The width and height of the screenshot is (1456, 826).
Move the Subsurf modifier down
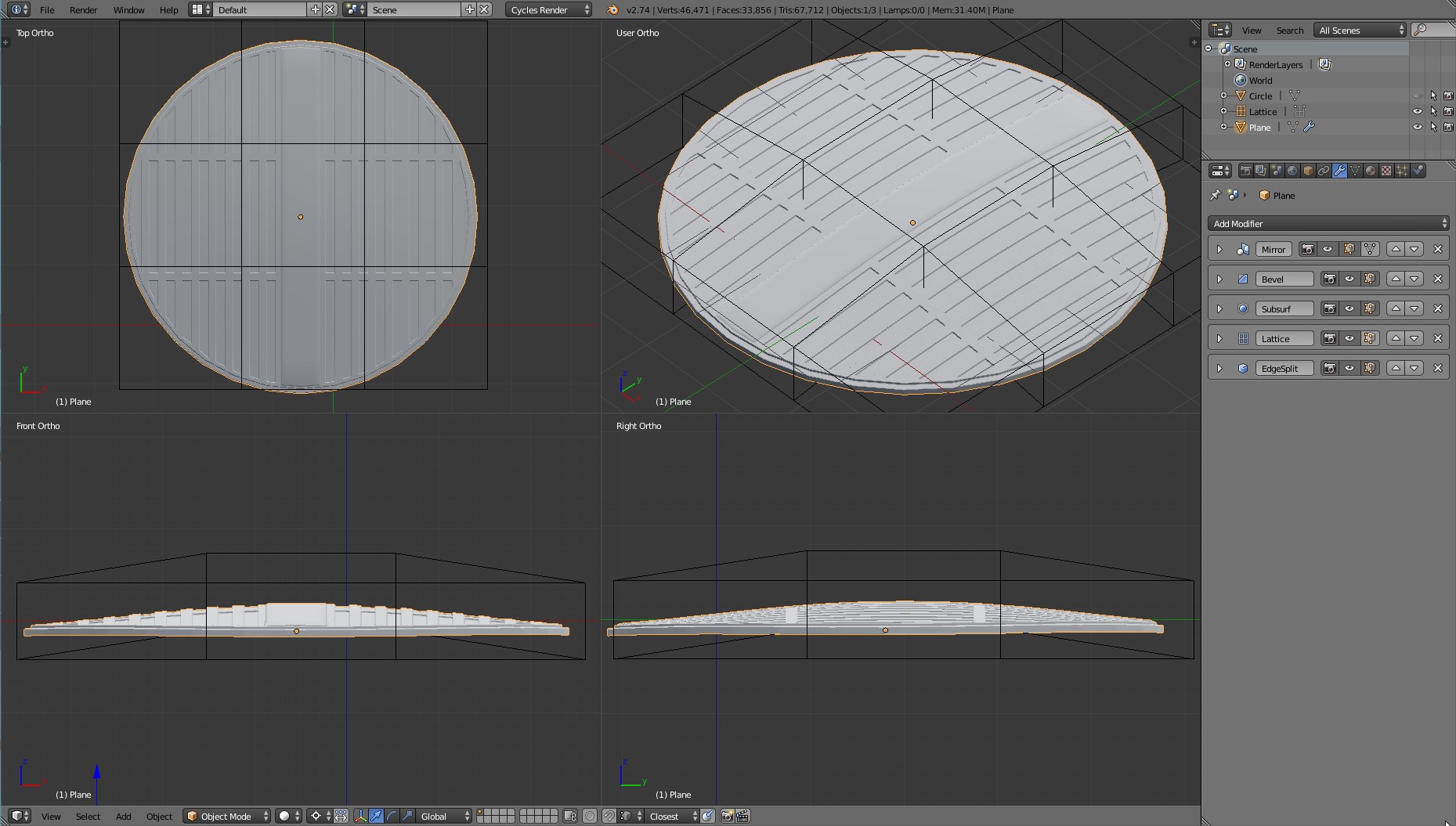click(1414, 308)
